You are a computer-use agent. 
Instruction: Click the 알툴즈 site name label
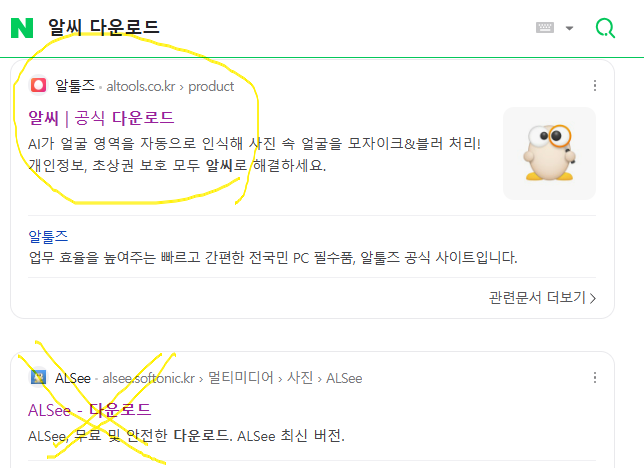pos(75,86)
